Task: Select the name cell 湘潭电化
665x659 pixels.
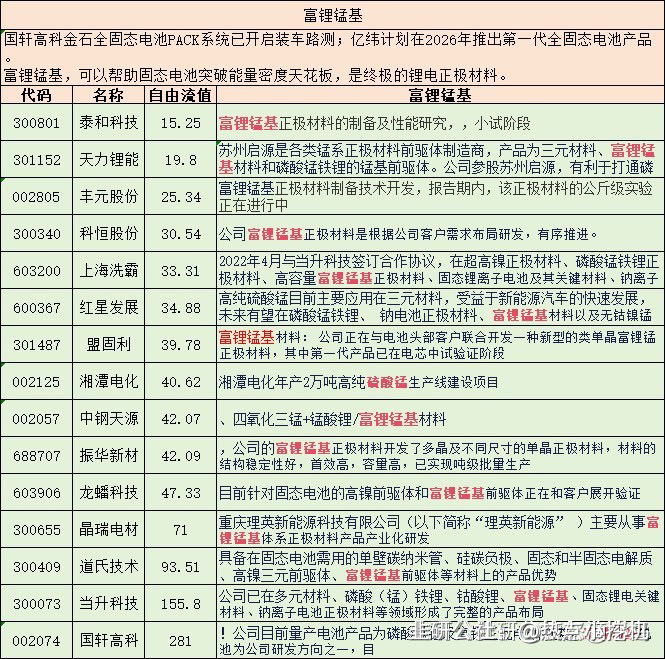Action: [109, 382]
